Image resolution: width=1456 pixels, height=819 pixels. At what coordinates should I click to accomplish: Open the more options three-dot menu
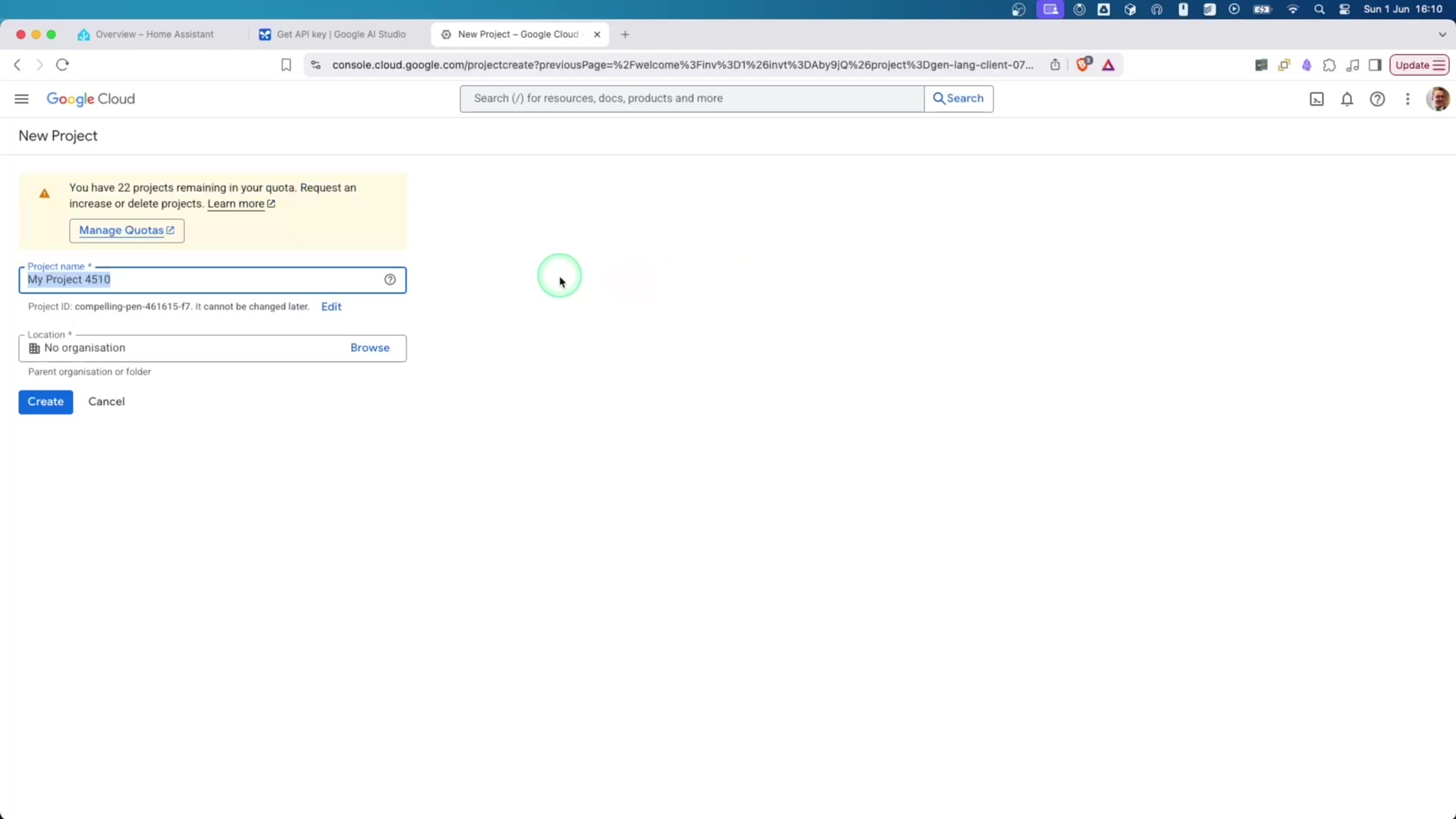tap(1408, 99)
